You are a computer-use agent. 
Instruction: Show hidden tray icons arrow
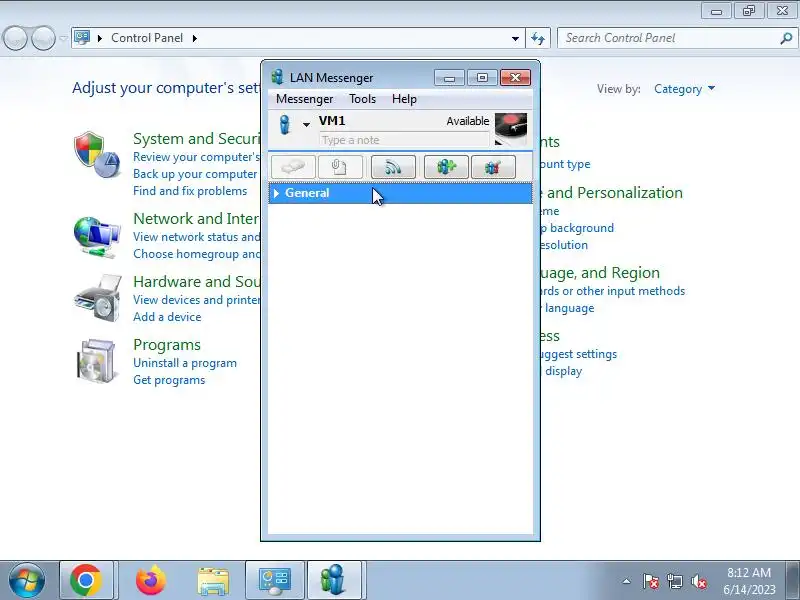click(627, 581)
